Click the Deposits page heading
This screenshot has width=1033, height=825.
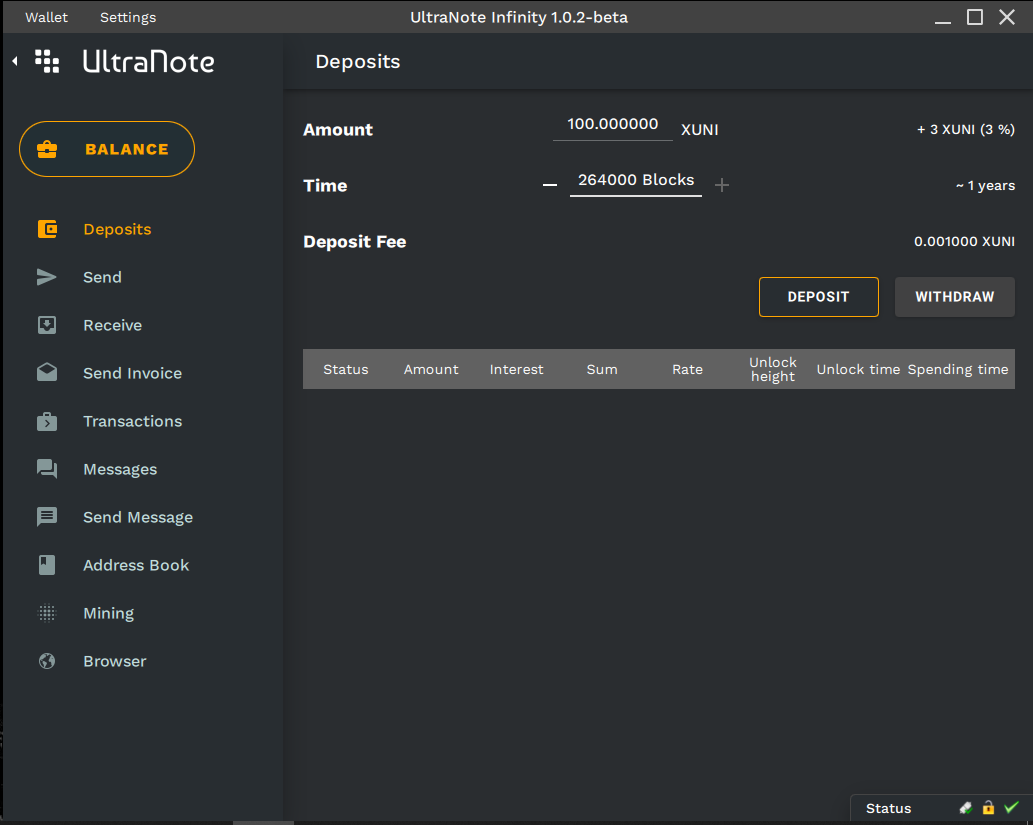point(358,62)
